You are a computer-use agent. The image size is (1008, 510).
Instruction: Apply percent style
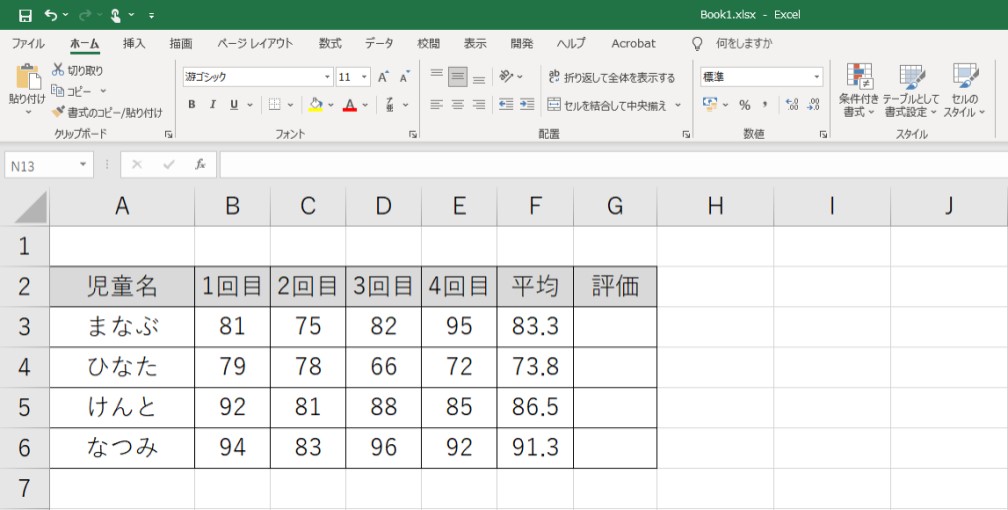point(744,105)
